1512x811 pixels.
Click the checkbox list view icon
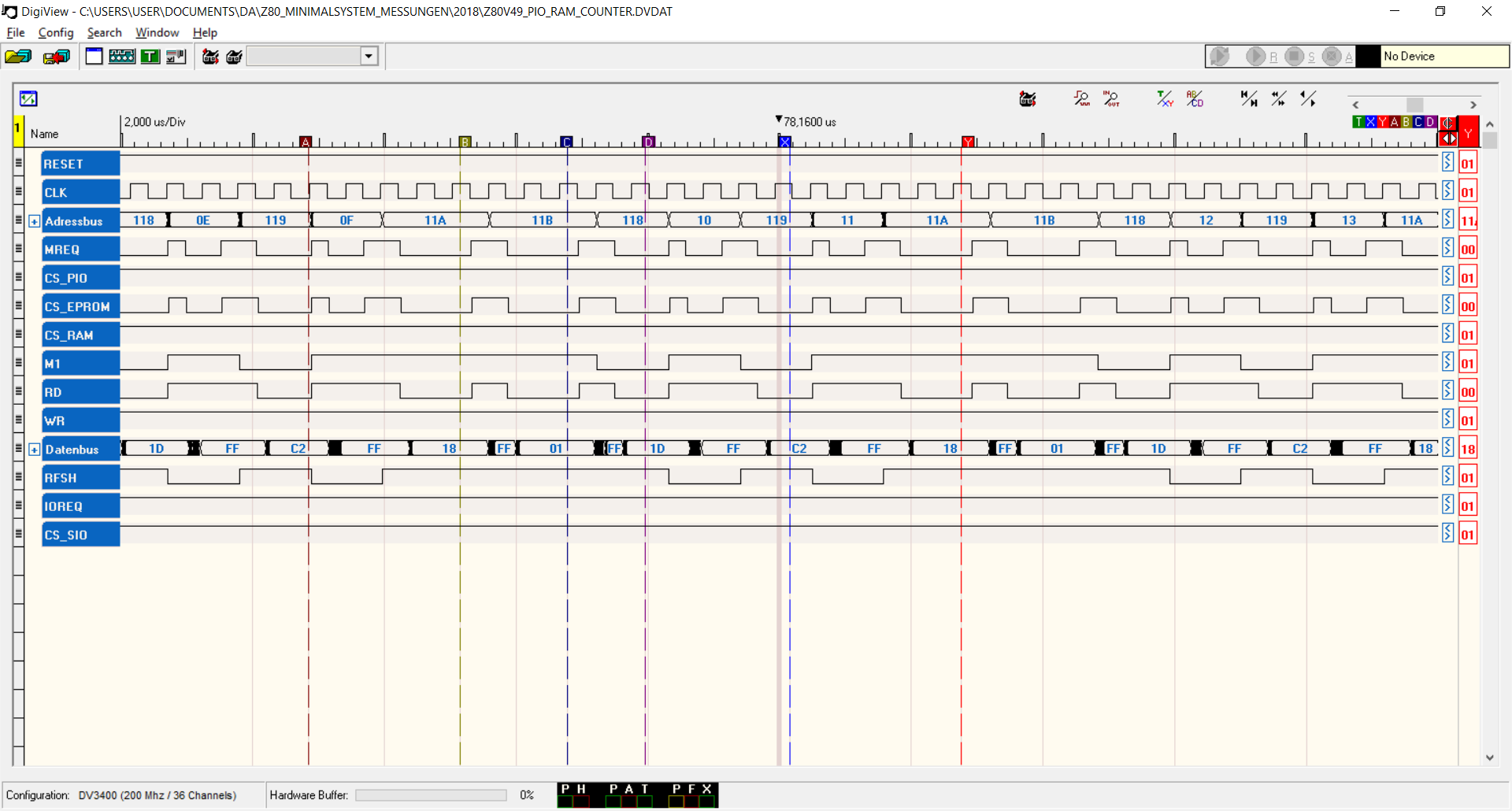click(x=176, y=57)
